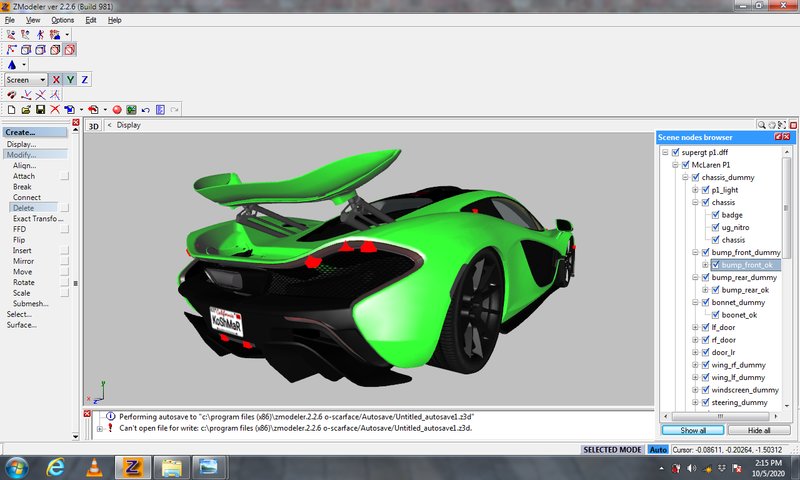Open the File menu
This screenshot has width=800, height=480.
point(10,20)
